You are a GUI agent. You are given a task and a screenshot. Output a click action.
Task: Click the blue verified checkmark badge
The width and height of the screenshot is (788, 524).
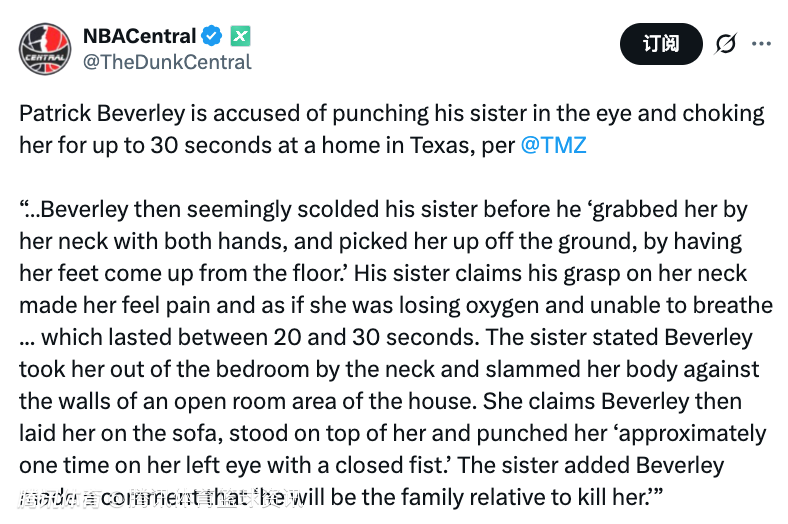tap(212, 36)
